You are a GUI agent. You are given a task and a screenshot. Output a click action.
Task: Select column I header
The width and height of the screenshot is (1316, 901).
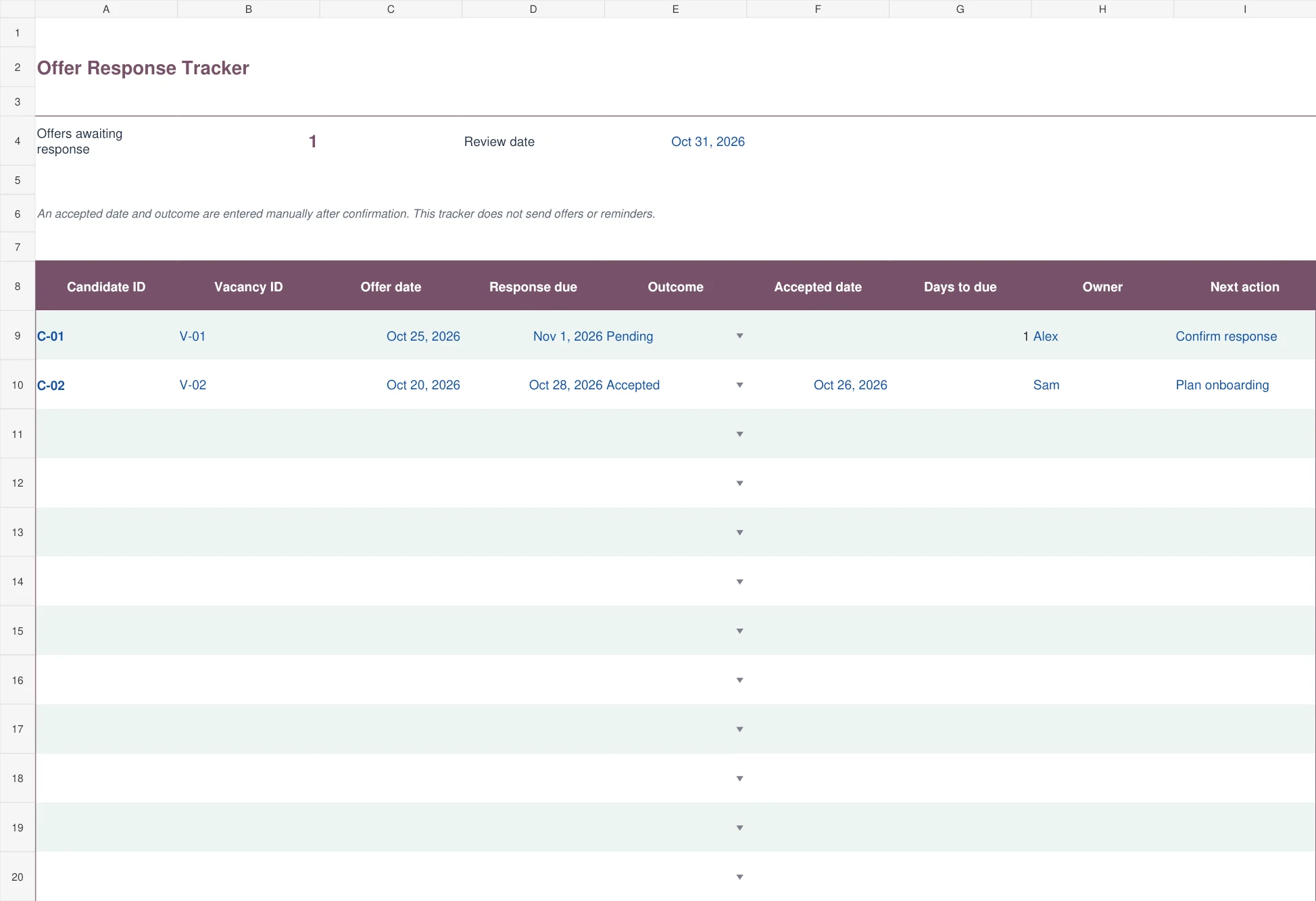(1244, 9)
